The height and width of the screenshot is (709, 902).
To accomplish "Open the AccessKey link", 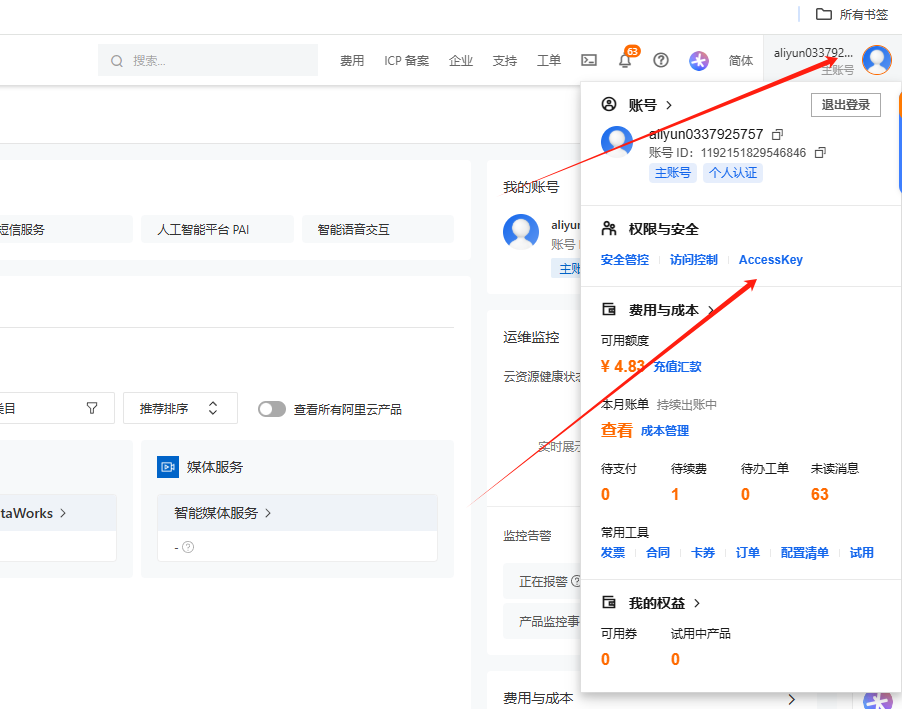I will [x=771, y=260].
